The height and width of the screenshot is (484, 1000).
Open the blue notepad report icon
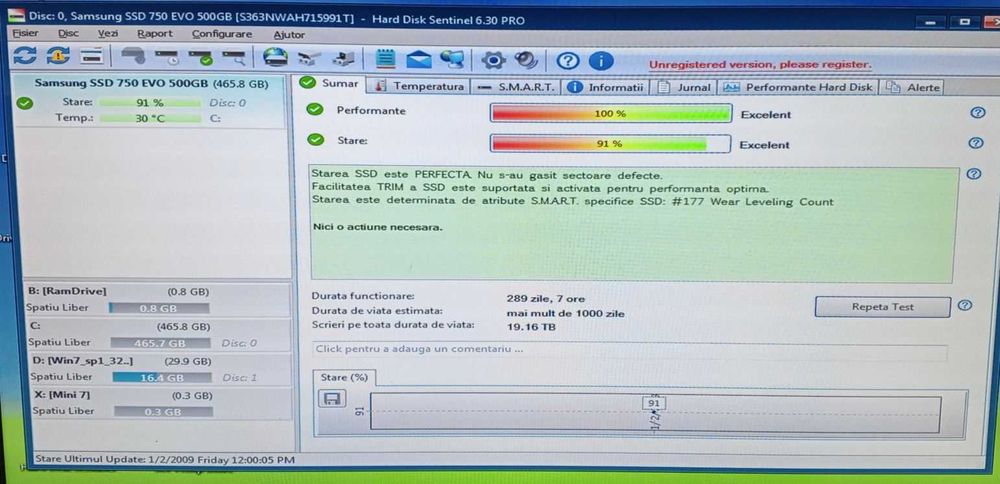click(x=385, y=59)
